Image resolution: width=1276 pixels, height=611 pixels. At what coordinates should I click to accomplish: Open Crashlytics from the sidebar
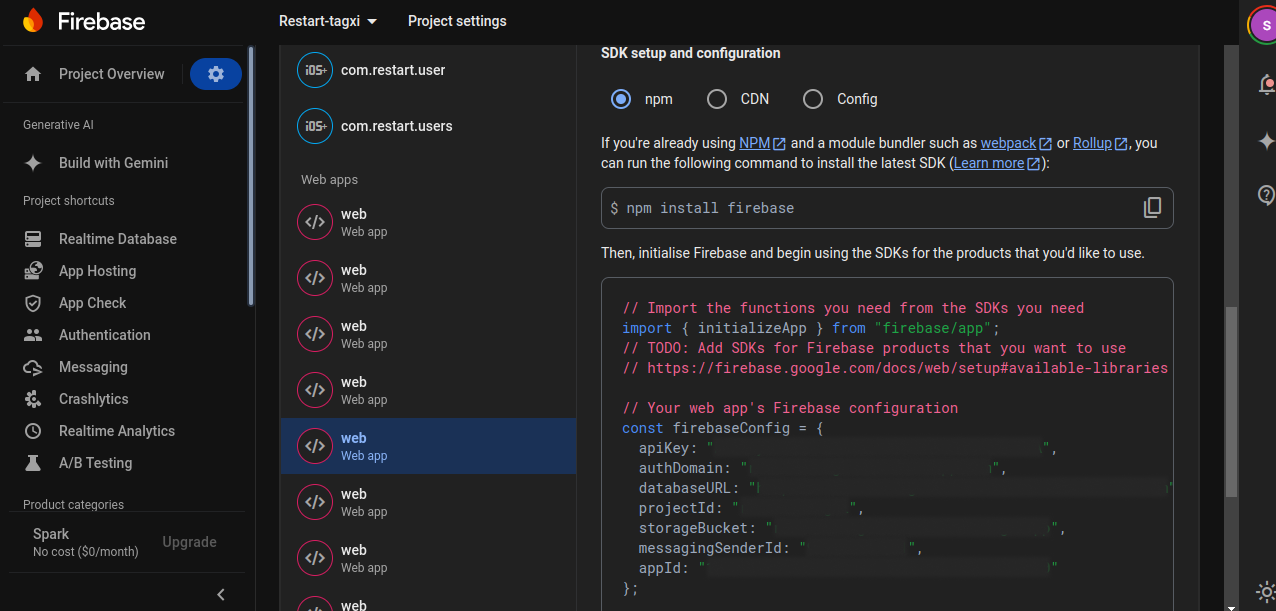point(94,398)
